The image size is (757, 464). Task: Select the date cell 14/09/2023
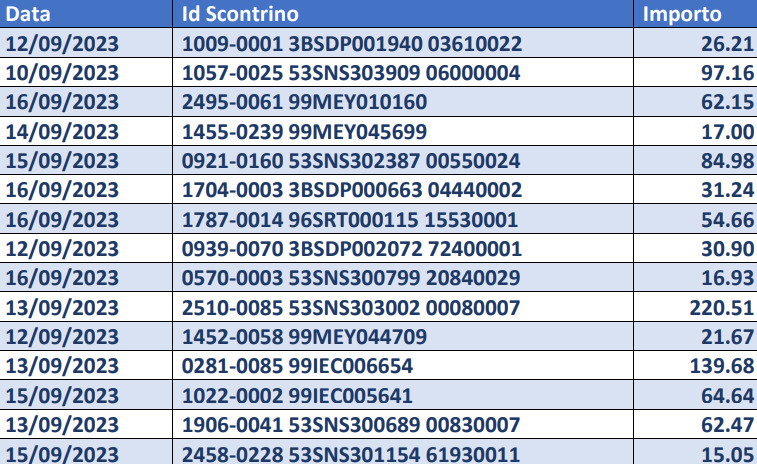pyautogui.click(x=86, y=131)
